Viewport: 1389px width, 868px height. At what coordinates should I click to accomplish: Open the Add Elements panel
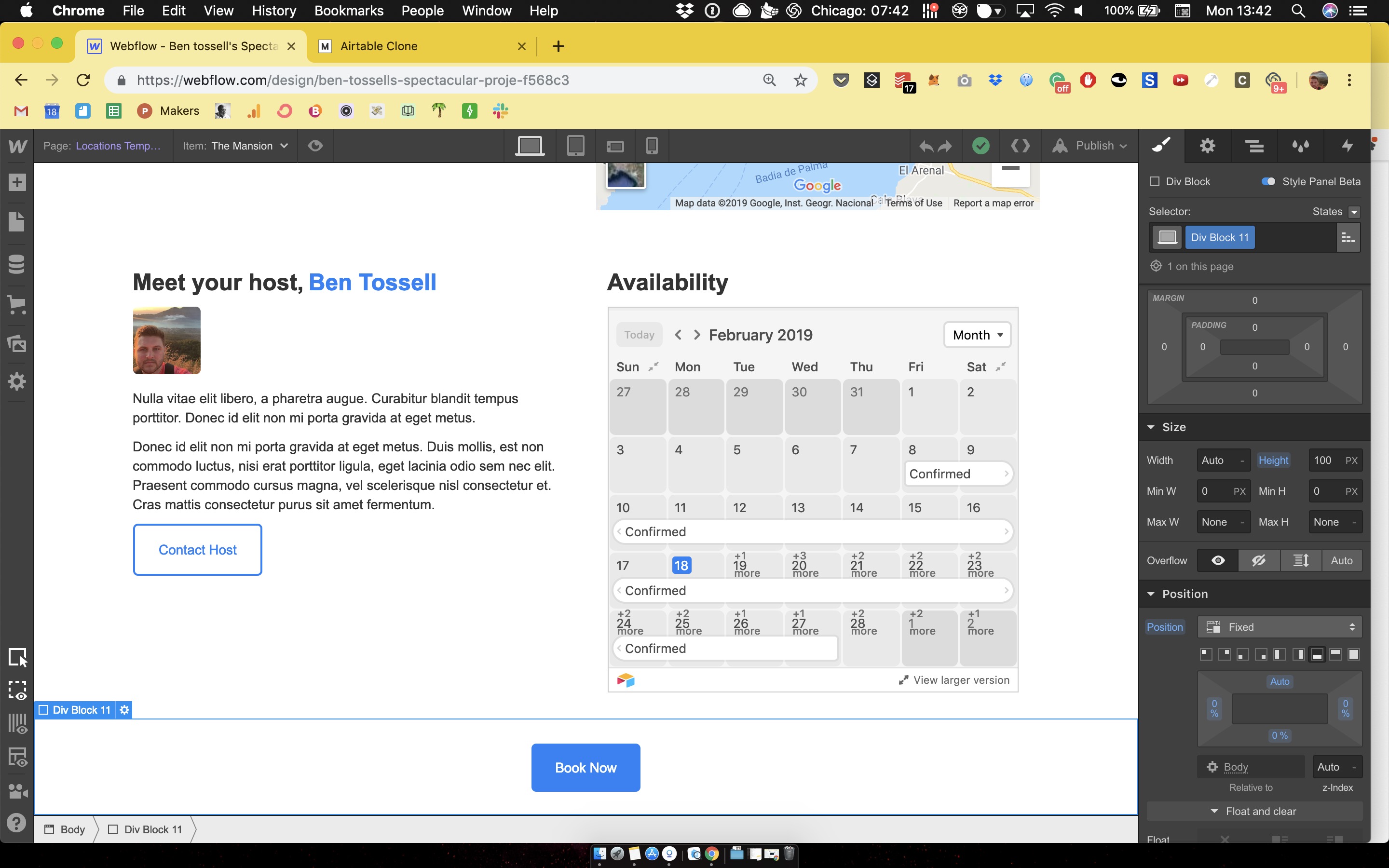17,183
